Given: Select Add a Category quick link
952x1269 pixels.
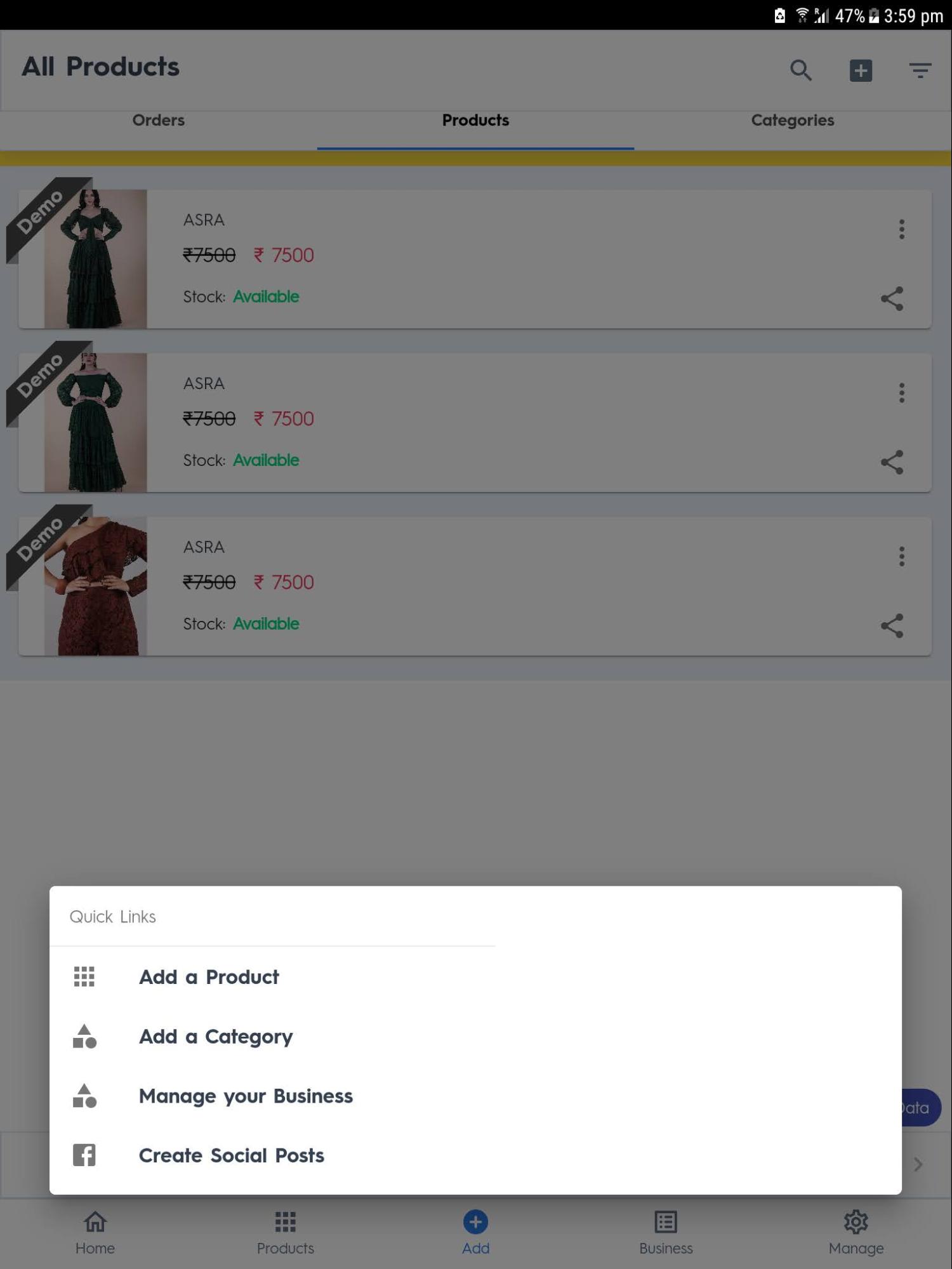Looking at the screenshot, I should click(216, 1037).
